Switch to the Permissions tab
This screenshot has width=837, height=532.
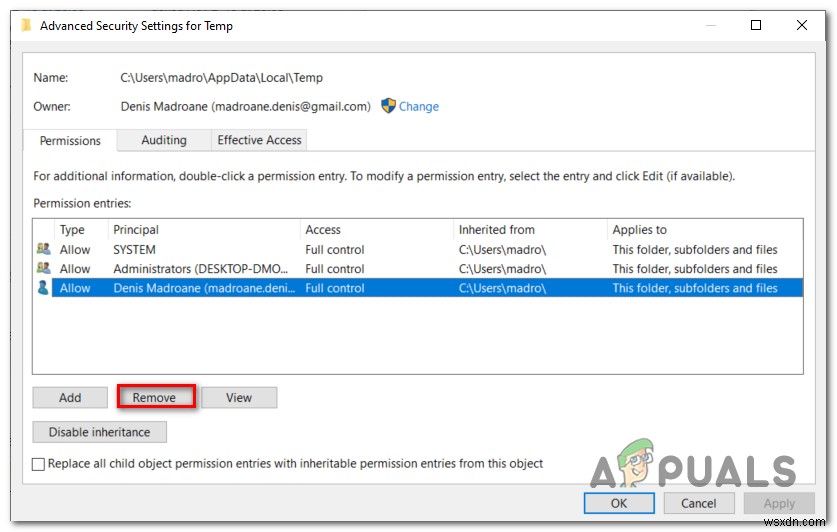tap(70, 140)
